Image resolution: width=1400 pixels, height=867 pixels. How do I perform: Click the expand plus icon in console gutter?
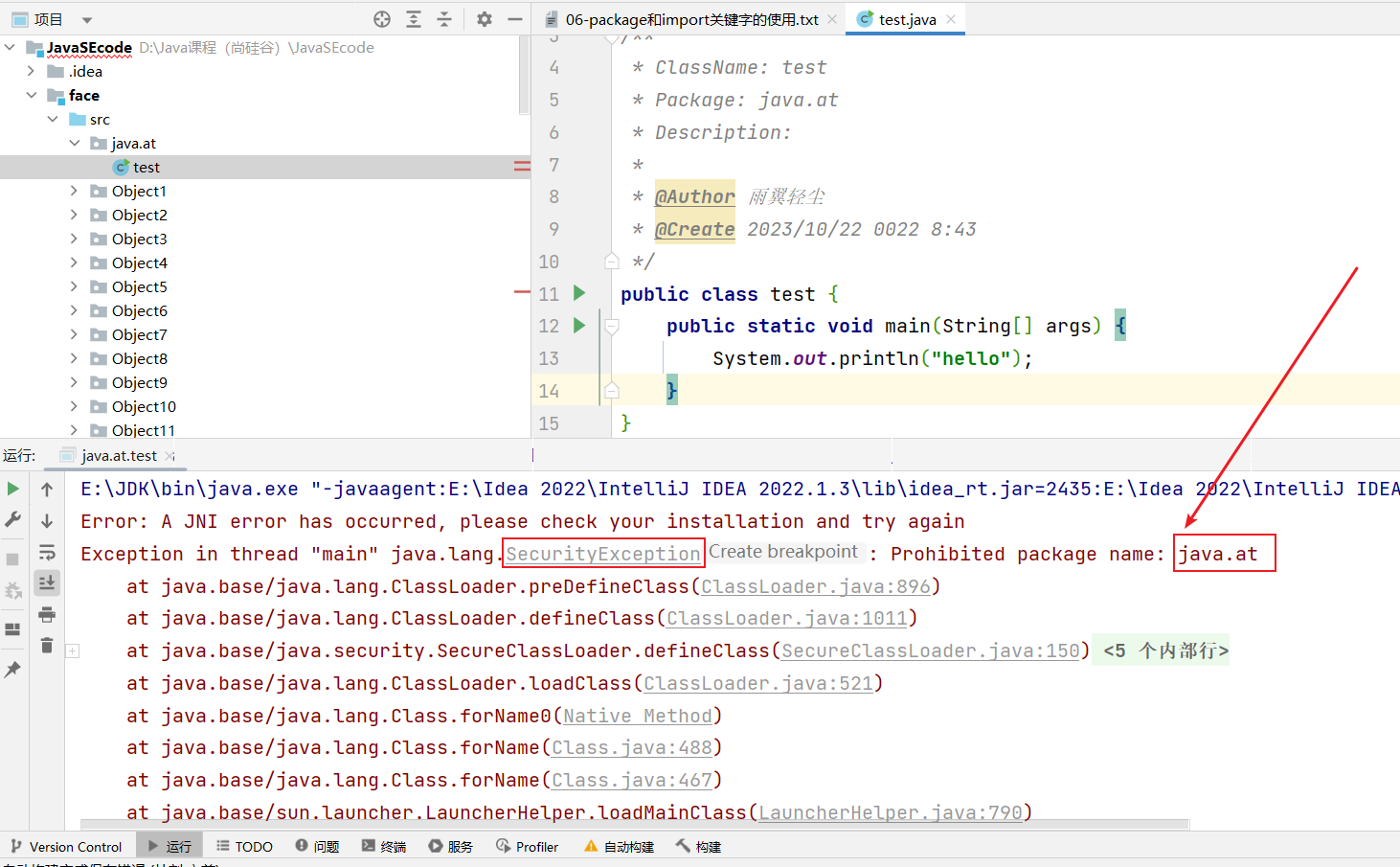73,651
